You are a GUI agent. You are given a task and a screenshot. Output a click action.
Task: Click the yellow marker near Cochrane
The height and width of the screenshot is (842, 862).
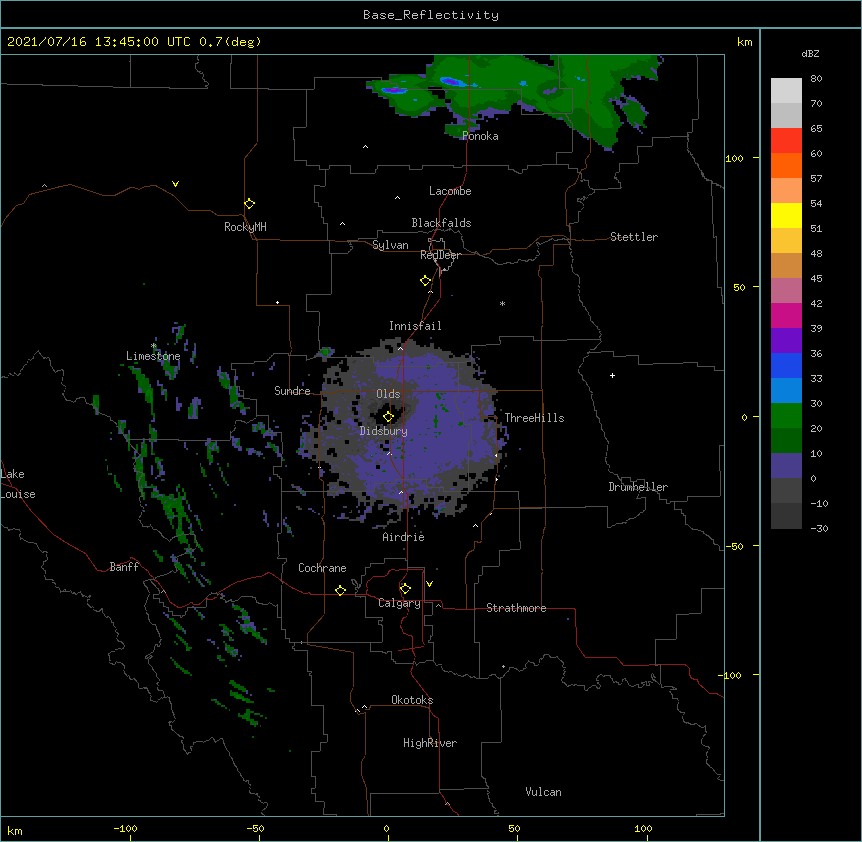click(x=340, y=590)
